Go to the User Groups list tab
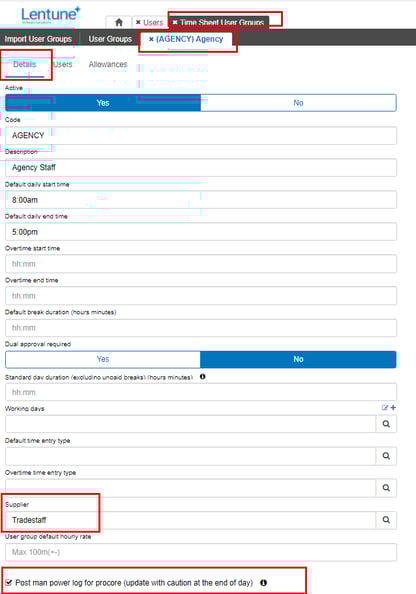Viewport: 416px width, 594px height. click(110, 39)
